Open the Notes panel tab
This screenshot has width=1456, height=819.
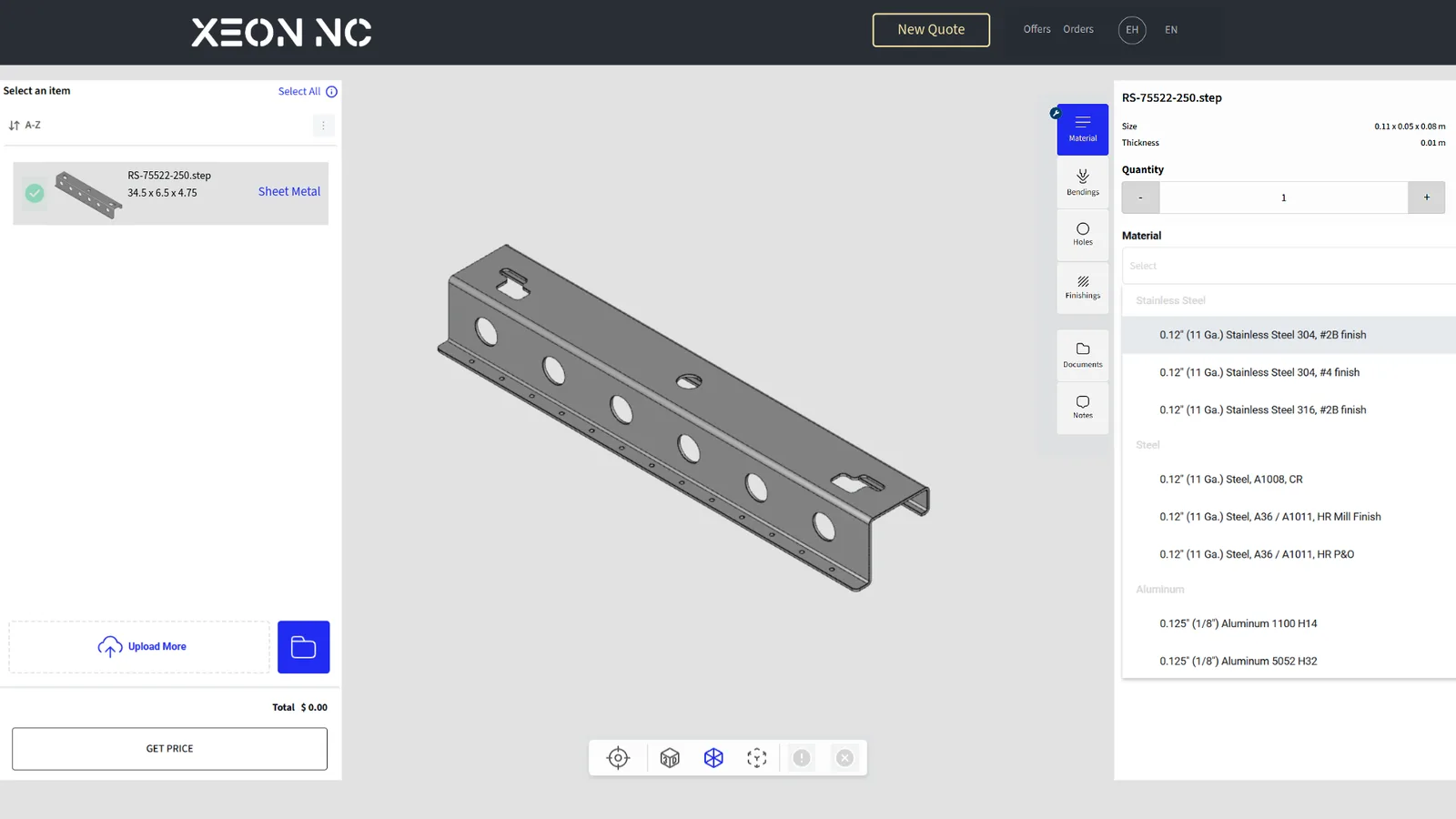pyautogui.click(x=1082, y=408)
